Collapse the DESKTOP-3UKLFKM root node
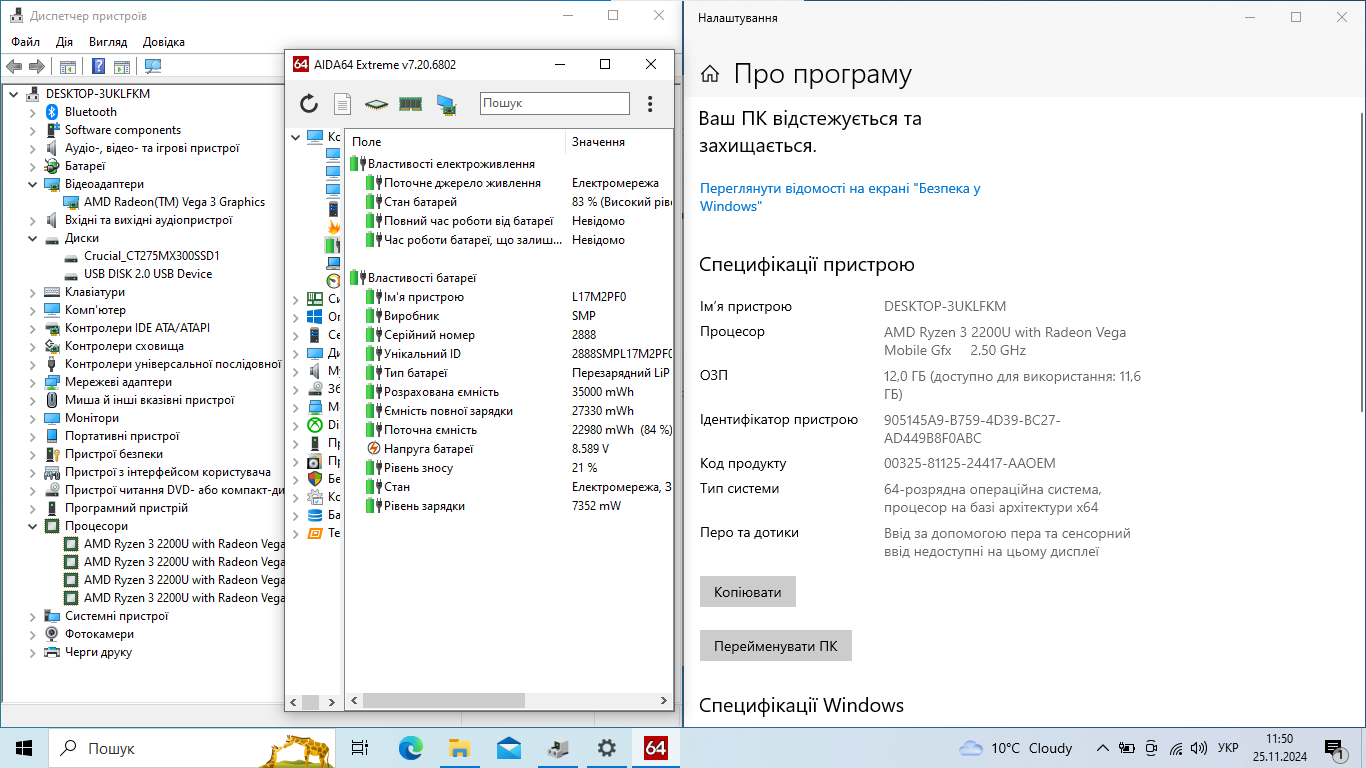 pos(14,94)
